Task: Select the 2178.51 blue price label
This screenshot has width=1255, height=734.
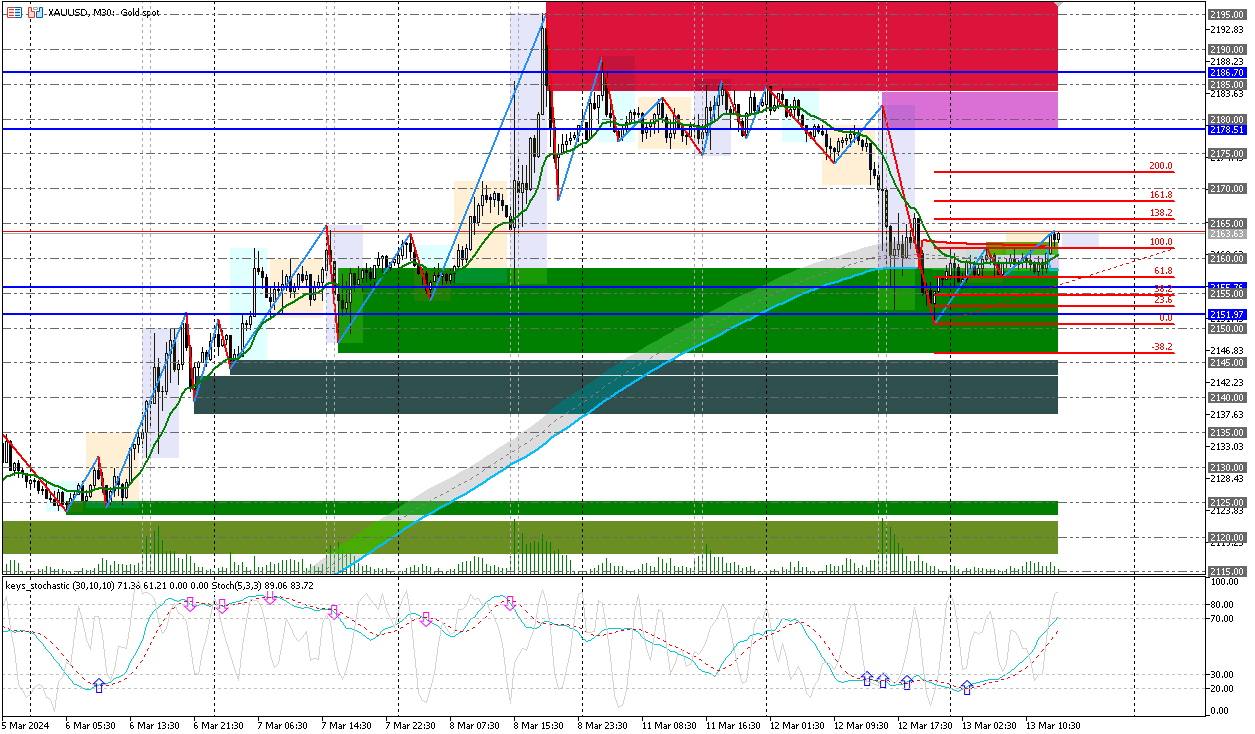Action: tap(1225, 129)
